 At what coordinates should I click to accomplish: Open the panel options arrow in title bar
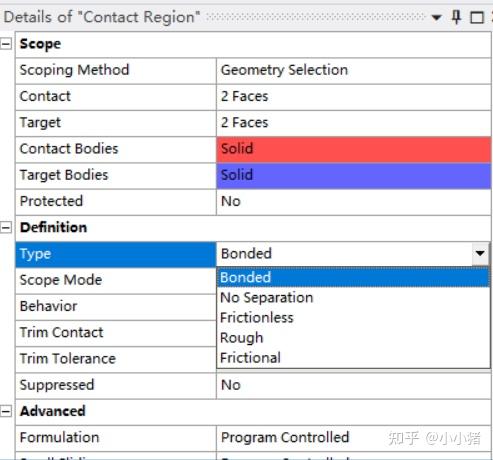click(436, 18)
